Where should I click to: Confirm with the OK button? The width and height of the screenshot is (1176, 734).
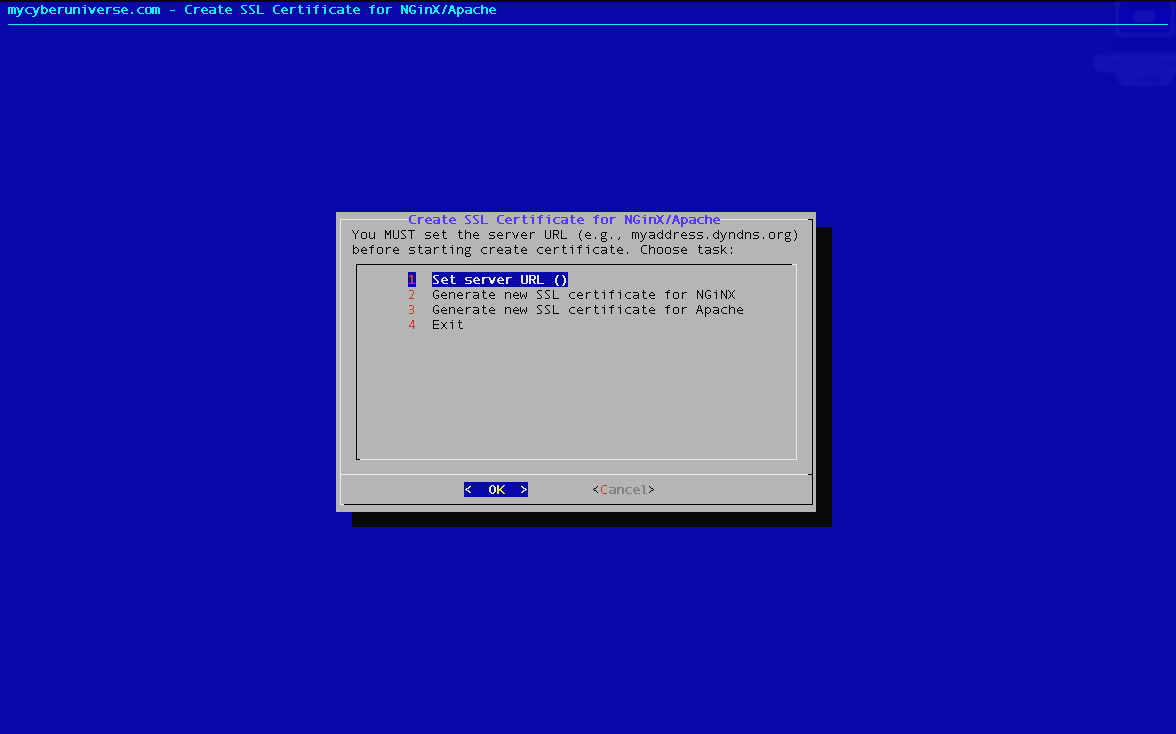tap(496, 490)
